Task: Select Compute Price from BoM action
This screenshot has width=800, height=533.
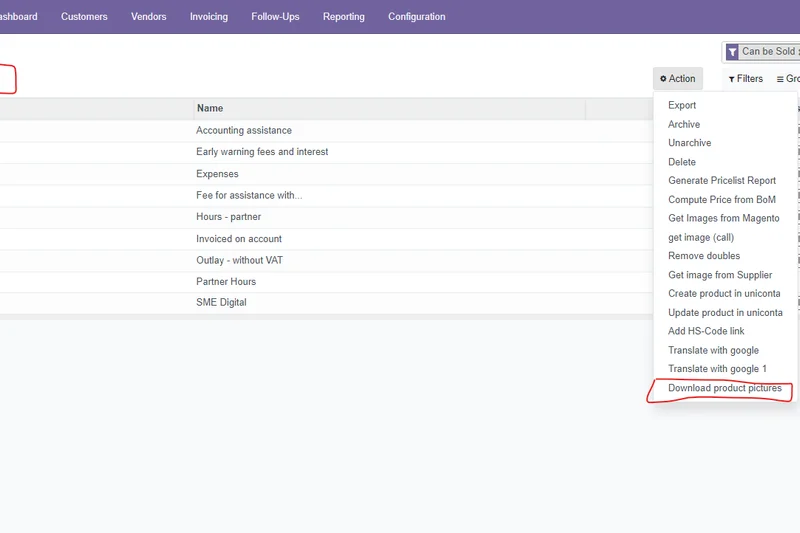Action: (722, 199)
